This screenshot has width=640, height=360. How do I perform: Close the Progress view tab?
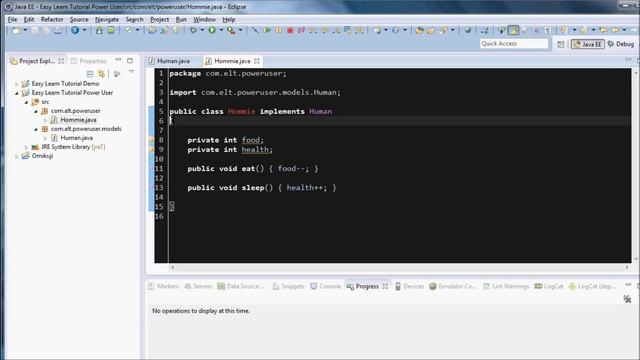385,287
